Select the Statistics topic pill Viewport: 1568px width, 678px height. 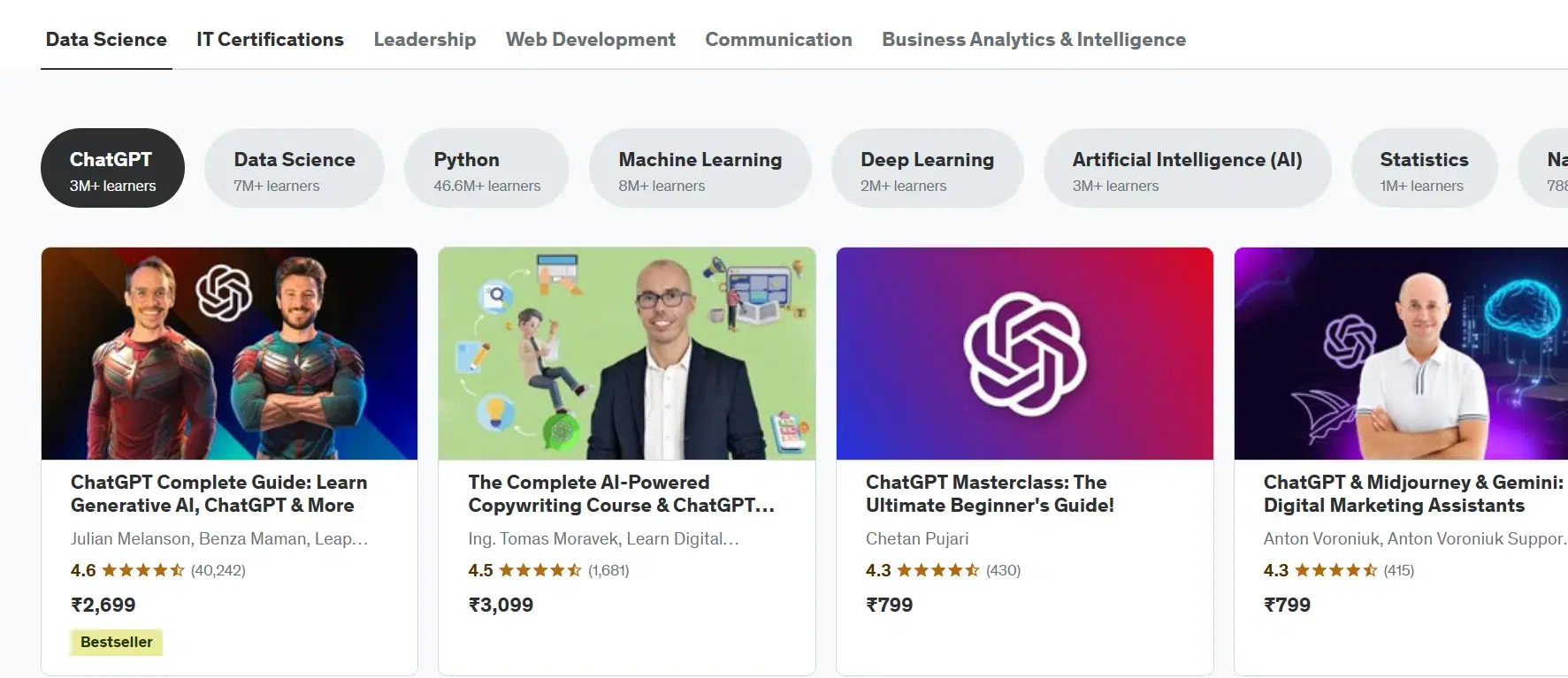tap(1425, 168)
